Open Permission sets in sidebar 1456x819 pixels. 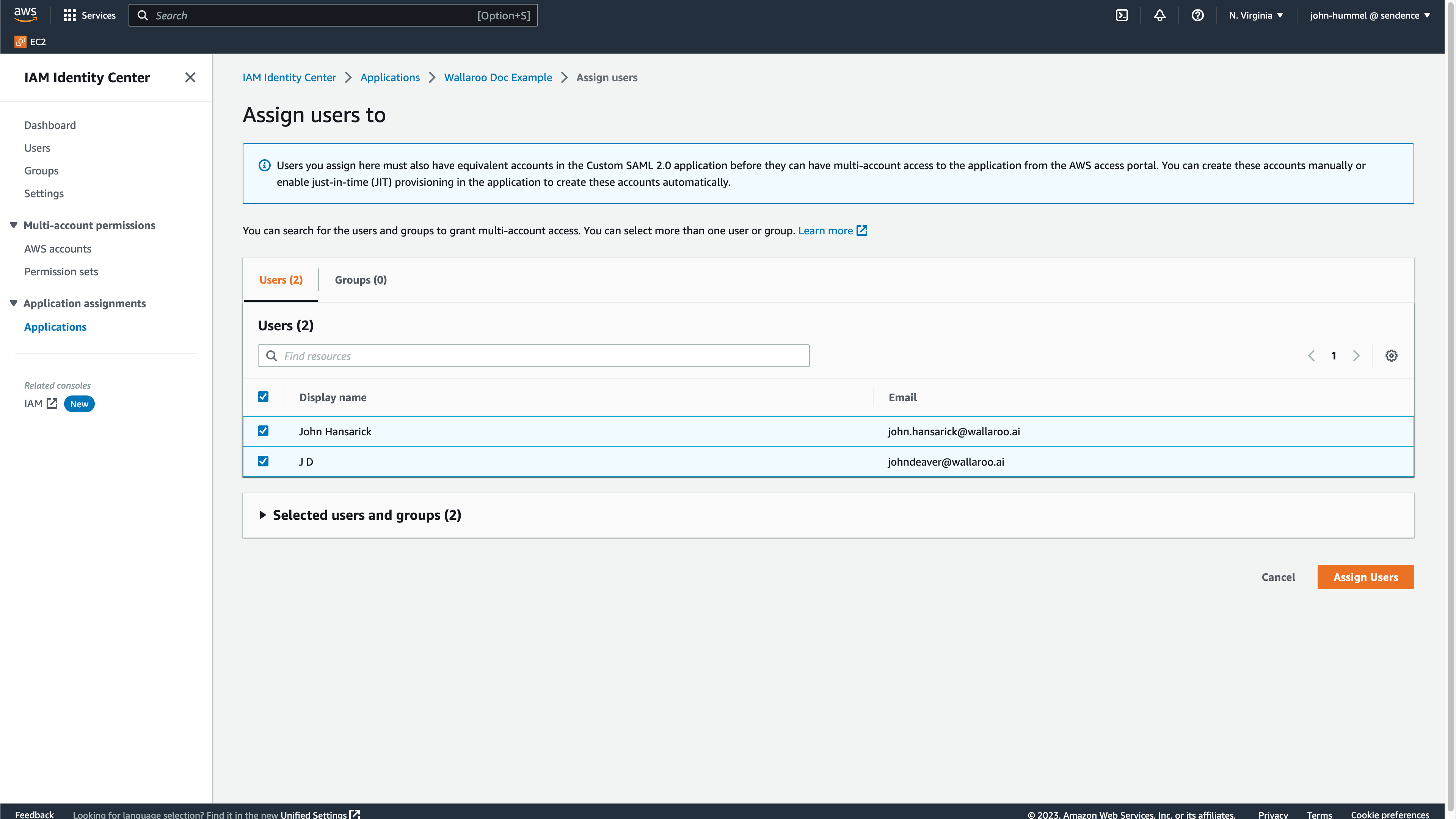[61, 271]
